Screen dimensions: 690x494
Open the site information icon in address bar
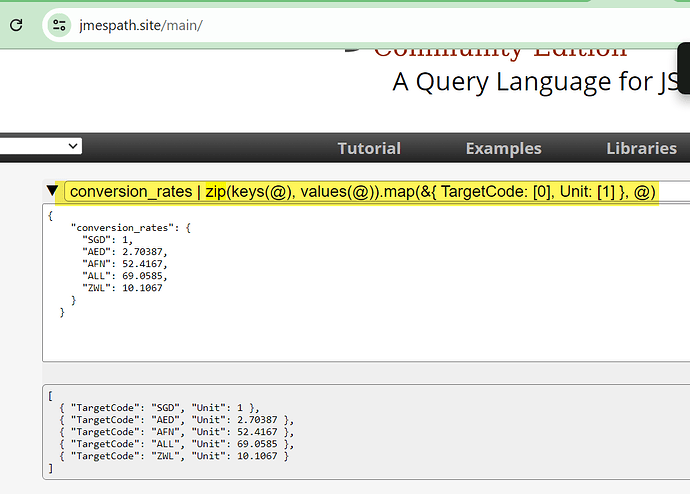point(59,25)
